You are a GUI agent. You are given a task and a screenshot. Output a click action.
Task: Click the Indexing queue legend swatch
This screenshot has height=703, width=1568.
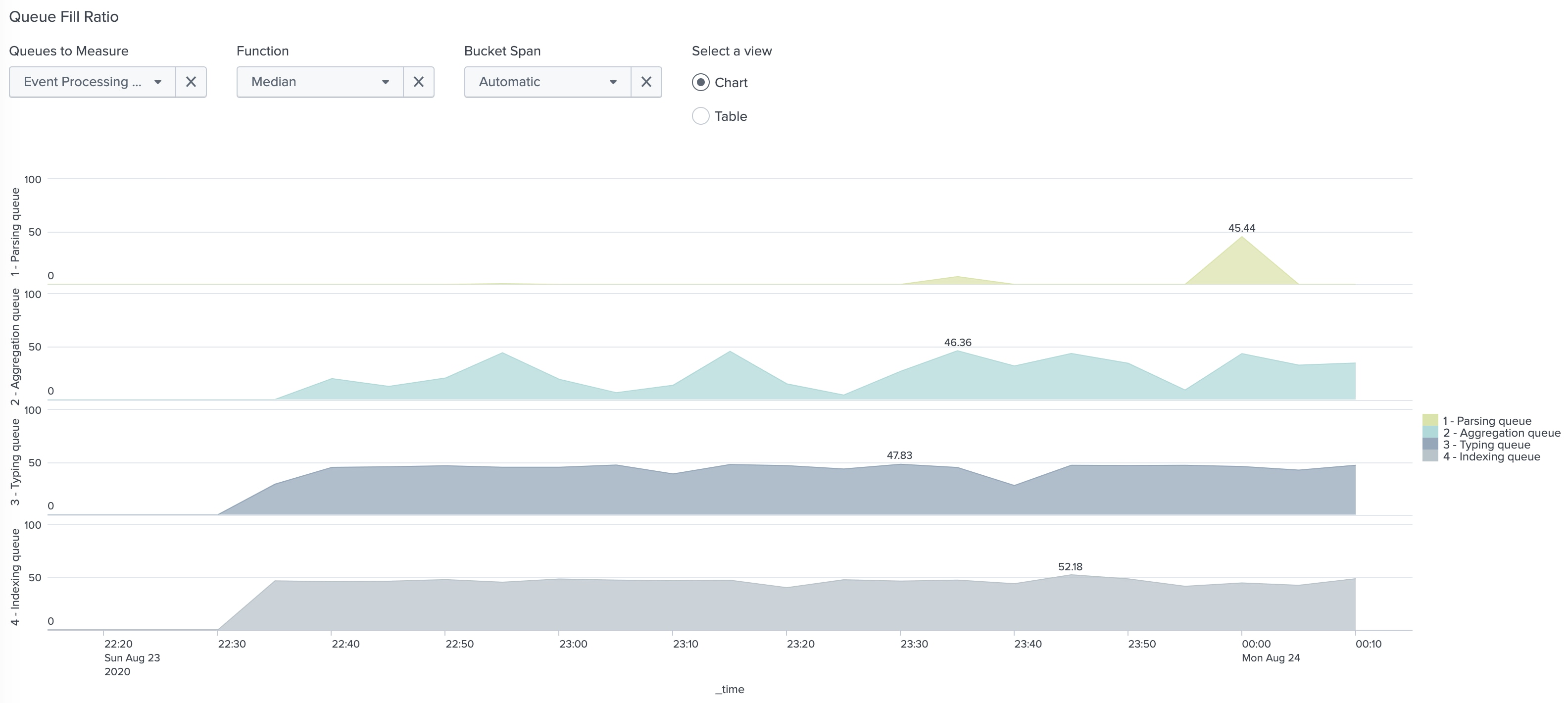coord(1430,456)
